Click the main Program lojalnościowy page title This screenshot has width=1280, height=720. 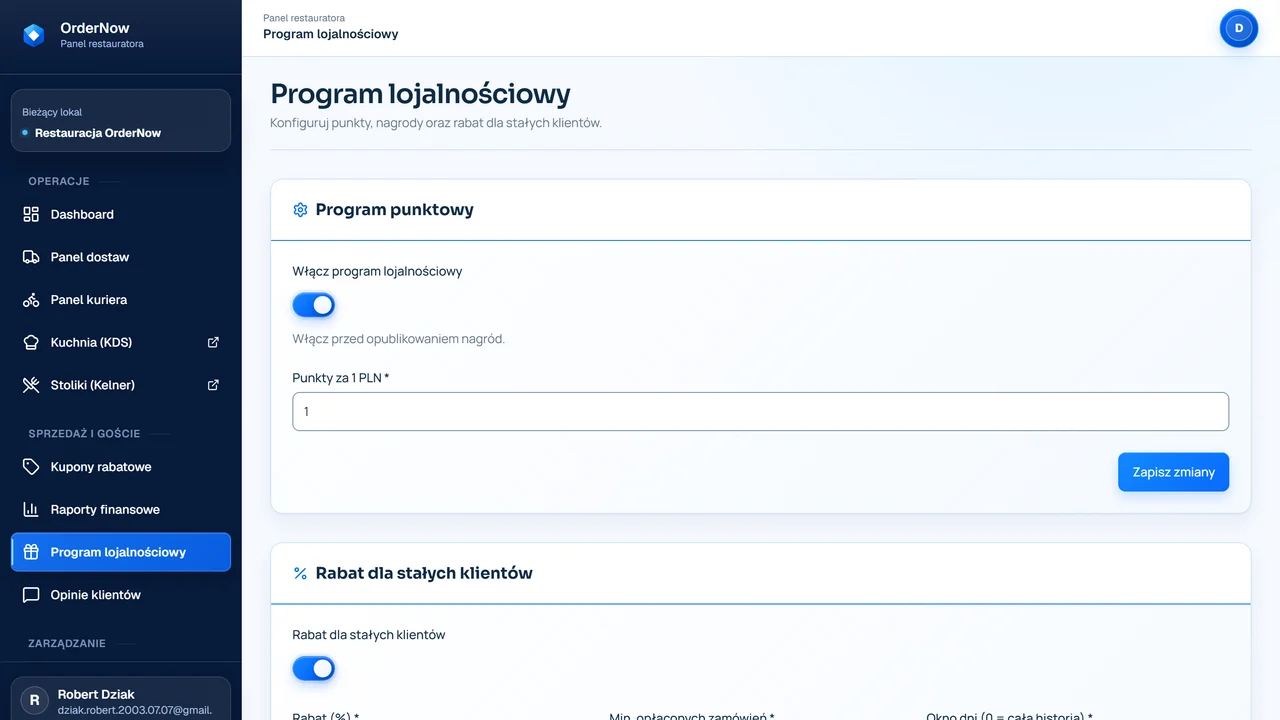(x=421, y=94)
